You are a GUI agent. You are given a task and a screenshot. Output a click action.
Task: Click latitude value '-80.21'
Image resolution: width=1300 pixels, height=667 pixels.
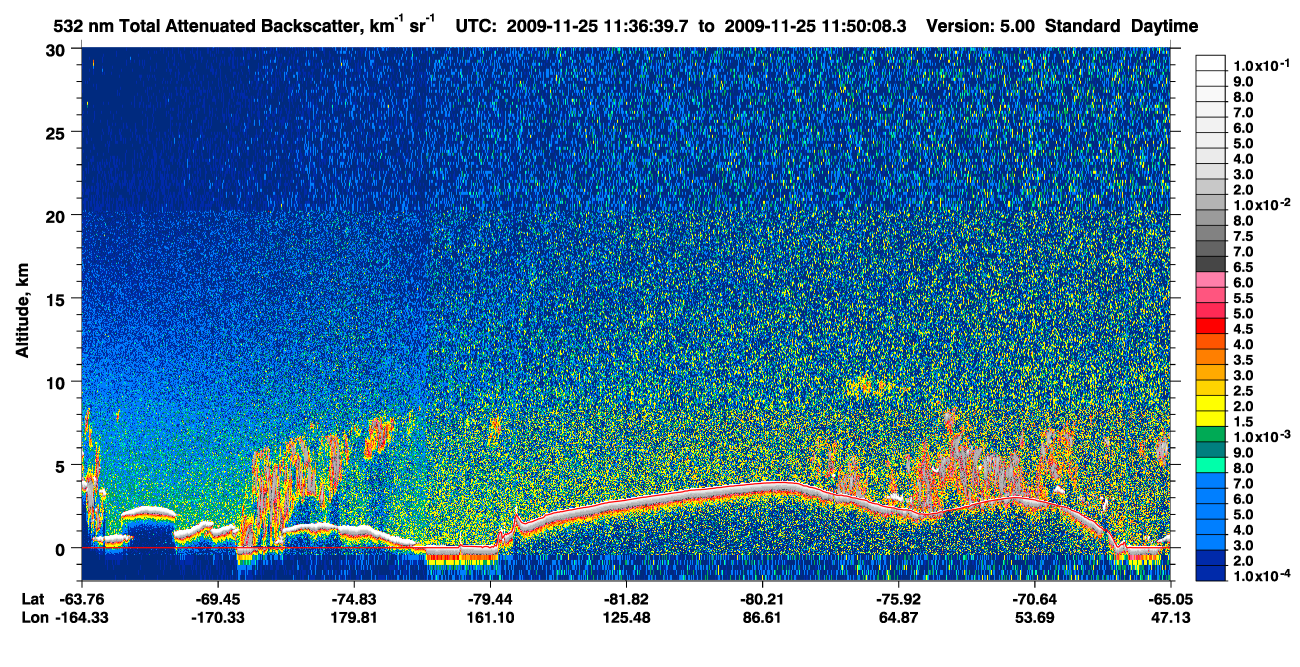pyautogui.click(x=762, y=599)
